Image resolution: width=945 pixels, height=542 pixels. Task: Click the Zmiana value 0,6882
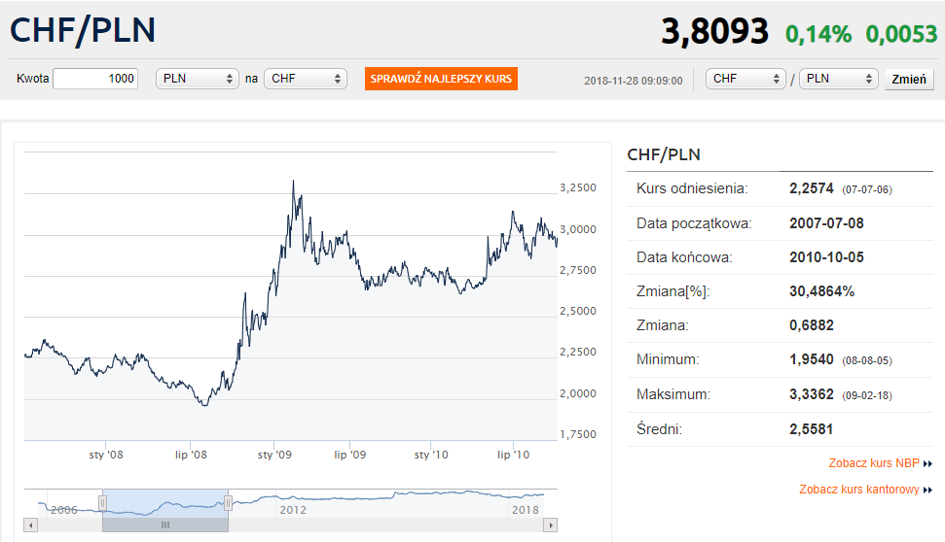pyautogui.click(x=811, y=326)
